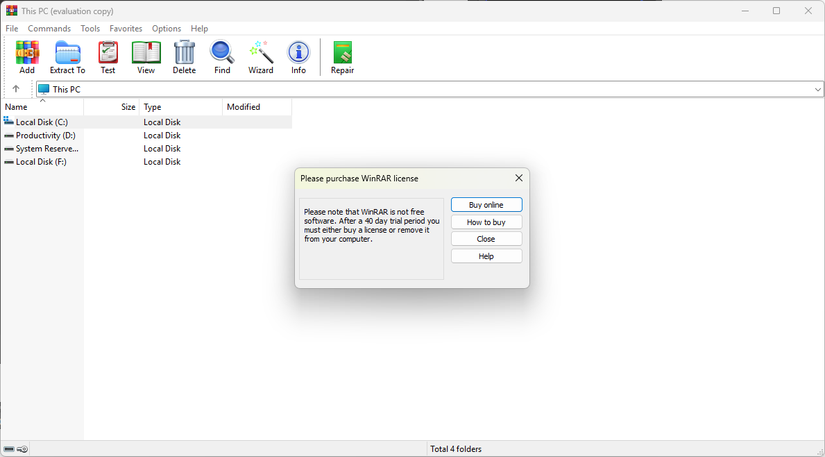Select the Productivity (D:) row

click(147, 135)
